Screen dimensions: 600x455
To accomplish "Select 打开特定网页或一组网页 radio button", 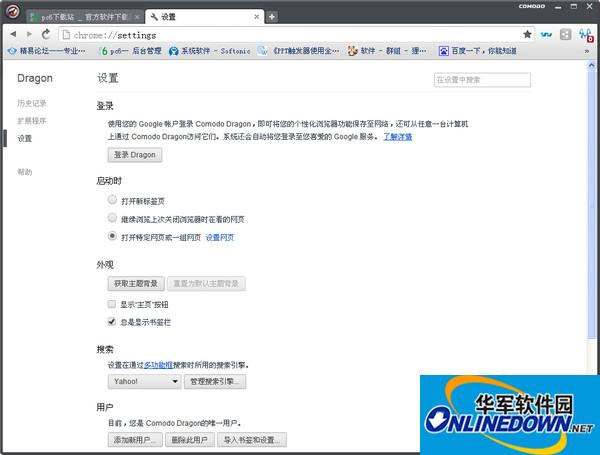I will [112, 236].
